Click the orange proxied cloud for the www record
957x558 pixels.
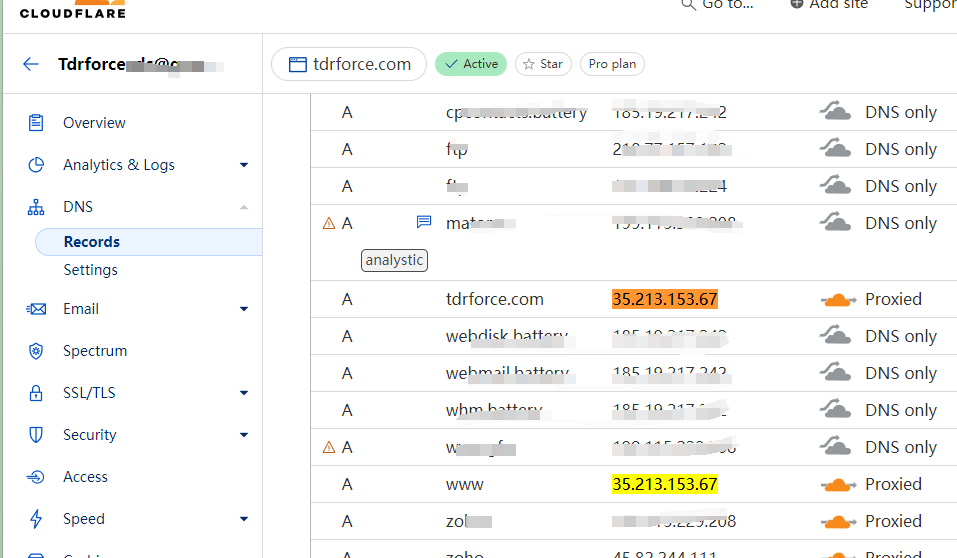[838, 484]
